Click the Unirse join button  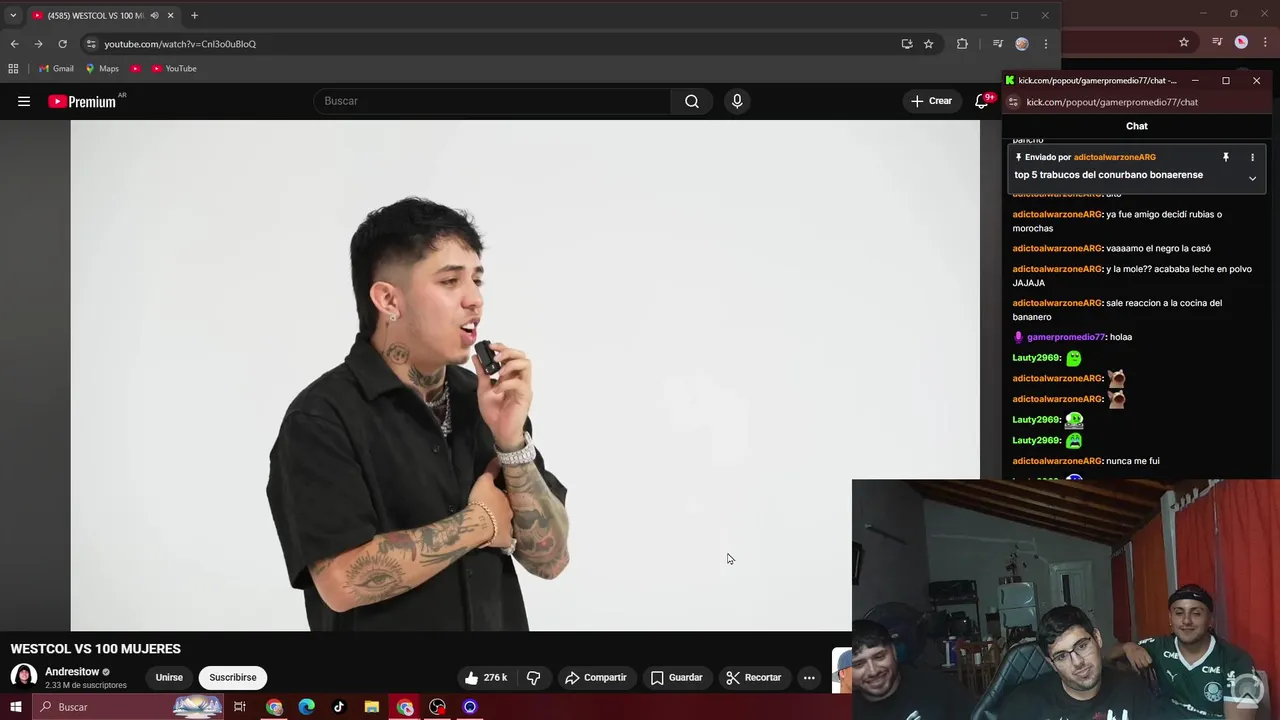tap(169, 678)
